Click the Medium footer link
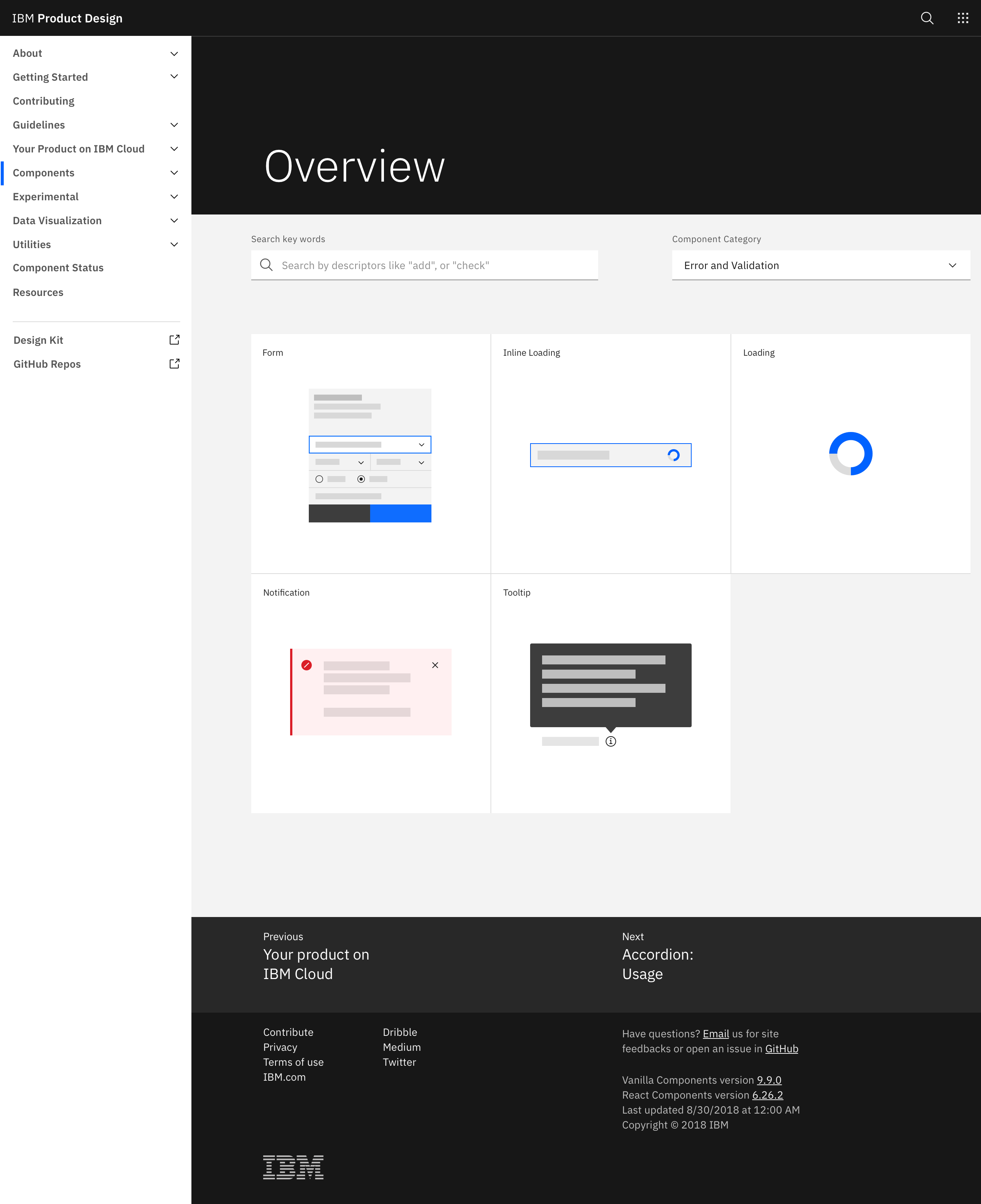Screen dimensions: 981x1204 (402, 1047)
